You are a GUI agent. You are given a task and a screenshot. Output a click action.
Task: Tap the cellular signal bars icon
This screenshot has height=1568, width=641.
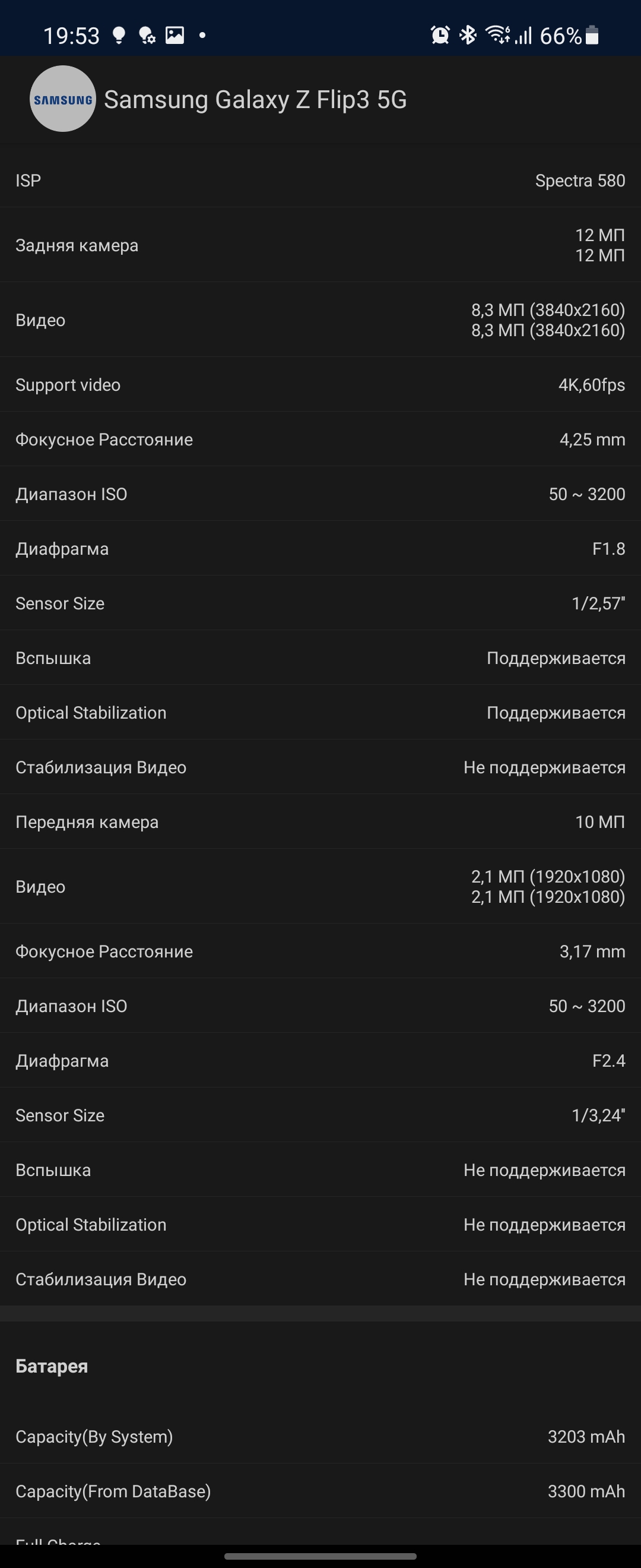pos(523,36)
